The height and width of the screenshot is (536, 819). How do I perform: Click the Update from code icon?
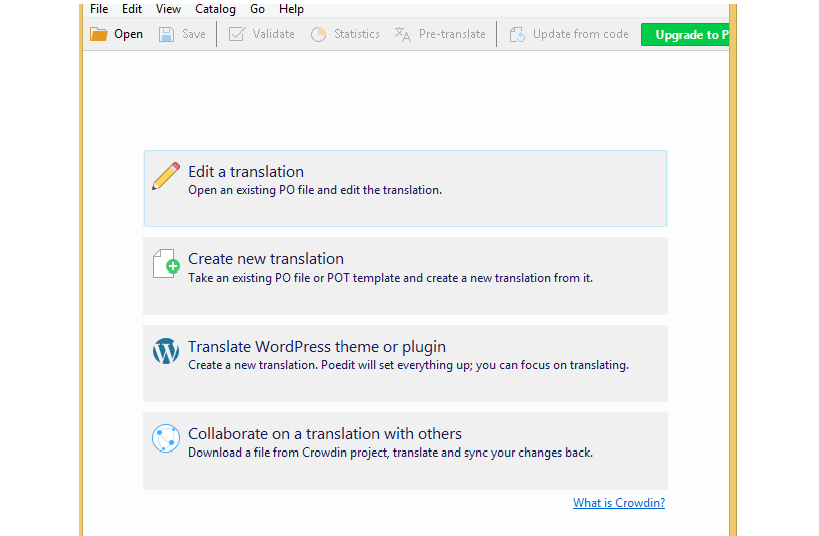pos(517,34)
